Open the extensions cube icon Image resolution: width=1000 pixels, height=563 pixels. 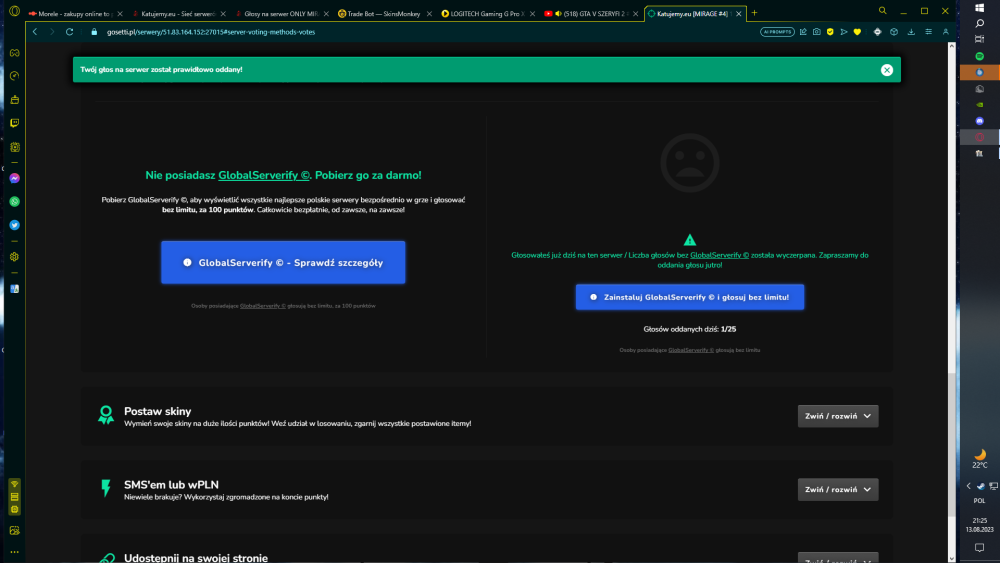point(894,32)
